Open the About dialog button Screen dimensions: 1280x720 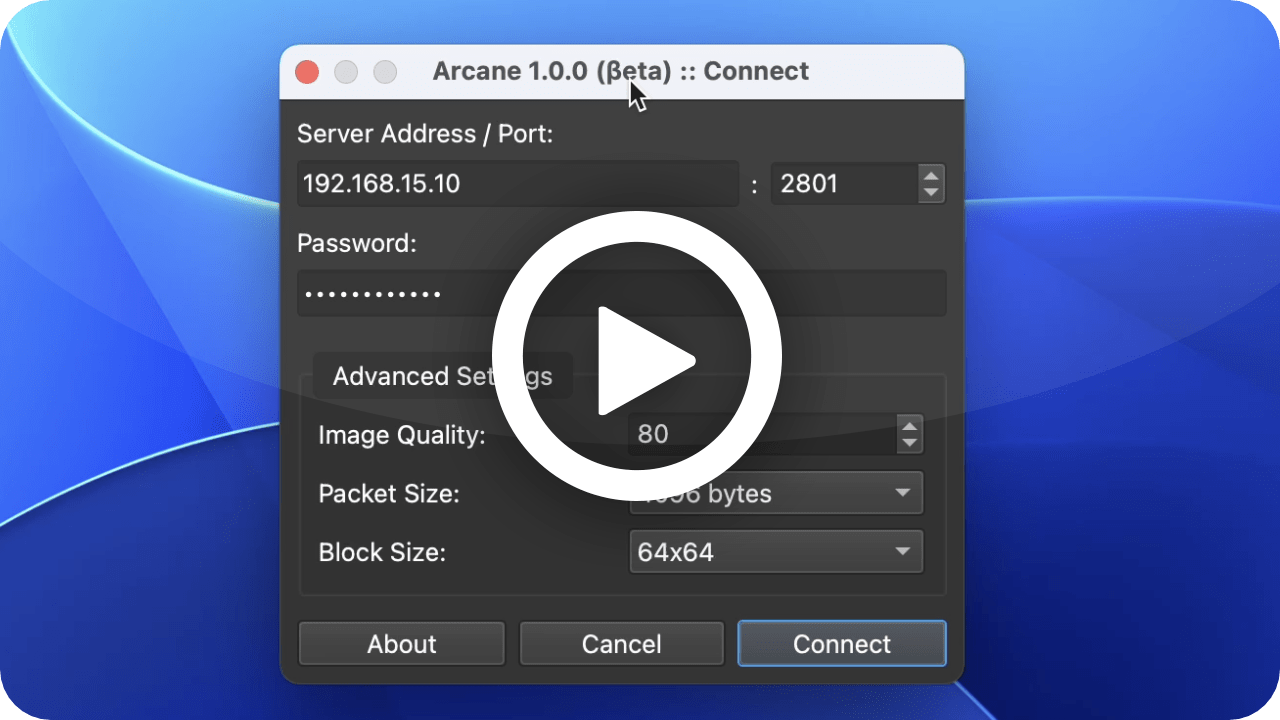tap(402, 644)
